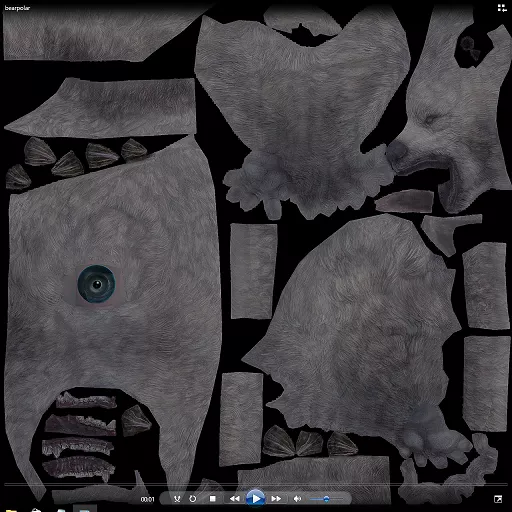Click the third taskbar icon

61,510
